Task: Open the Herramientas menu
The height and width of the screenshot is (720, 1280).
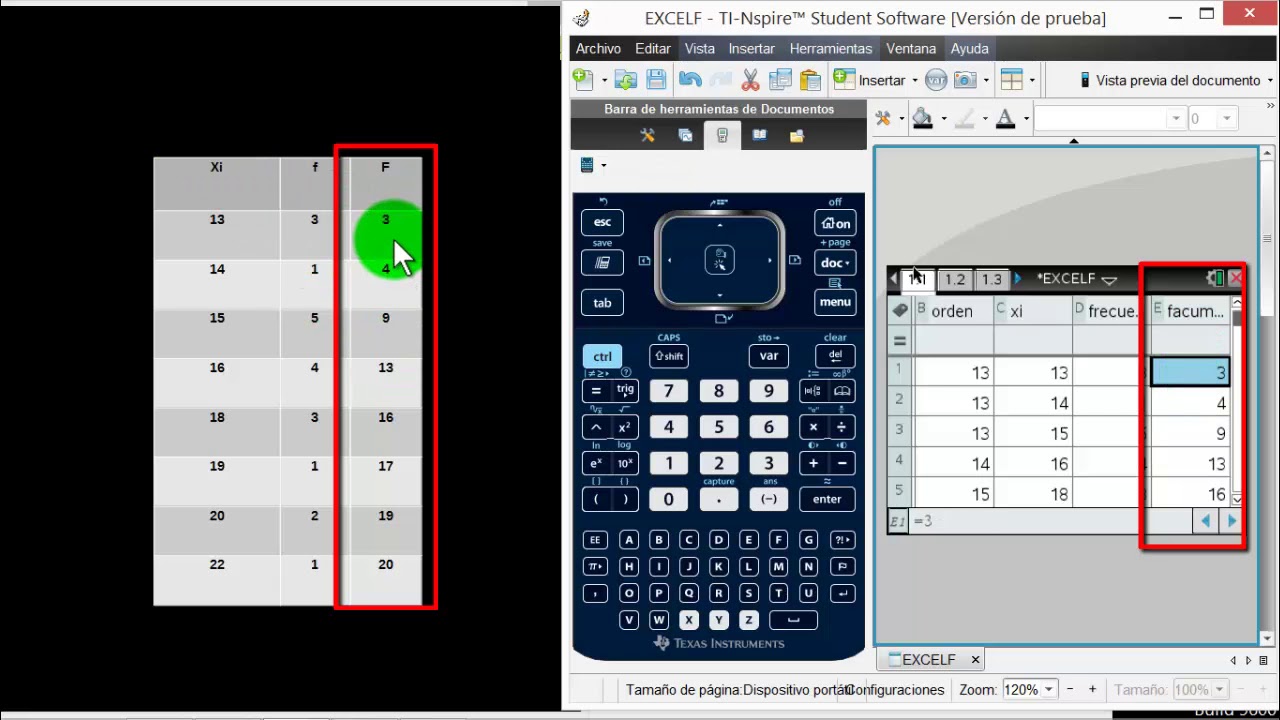Action: 830,48
